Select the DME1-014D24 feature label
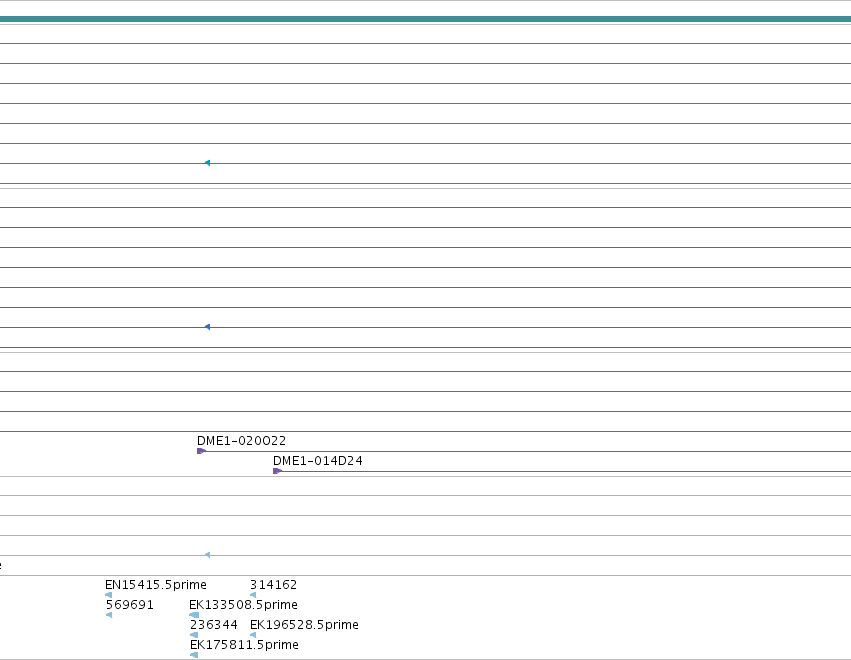The image size is (851, 660). (x=317, y=461)
